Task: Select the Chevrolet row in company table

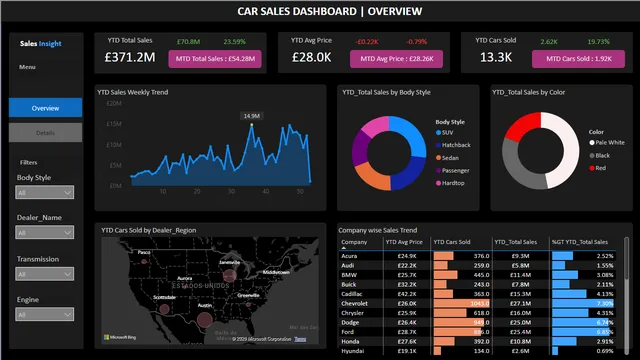Action: (x=478, y=304)
